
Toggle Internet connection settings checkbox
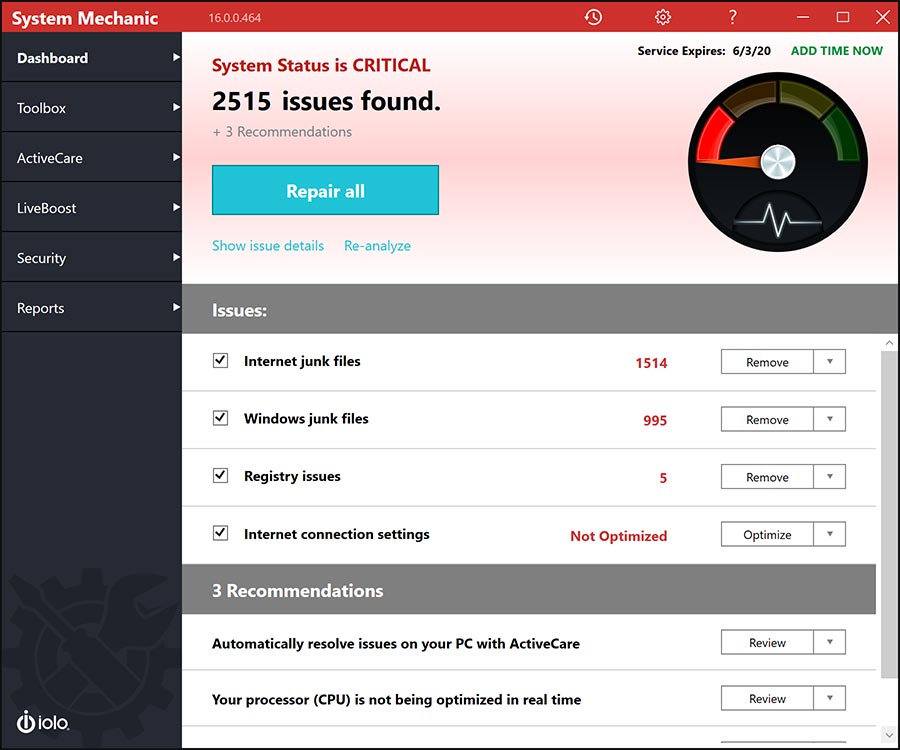point(220,533)
